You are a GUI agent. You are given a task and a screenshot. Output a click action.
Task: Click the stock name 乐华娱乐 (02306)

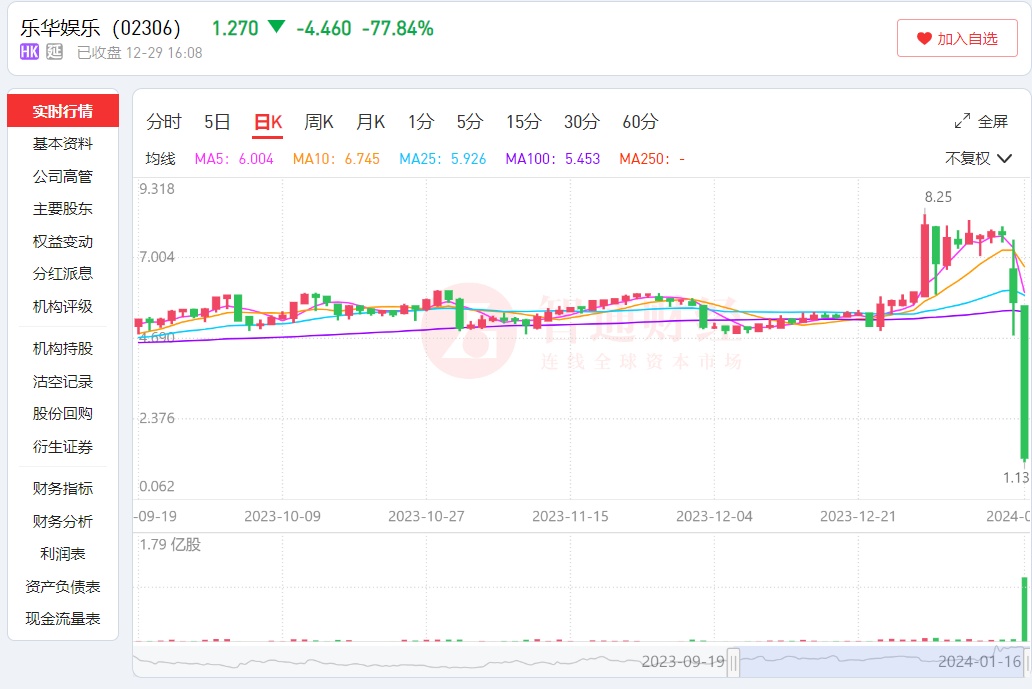click(x=100, y=28)
